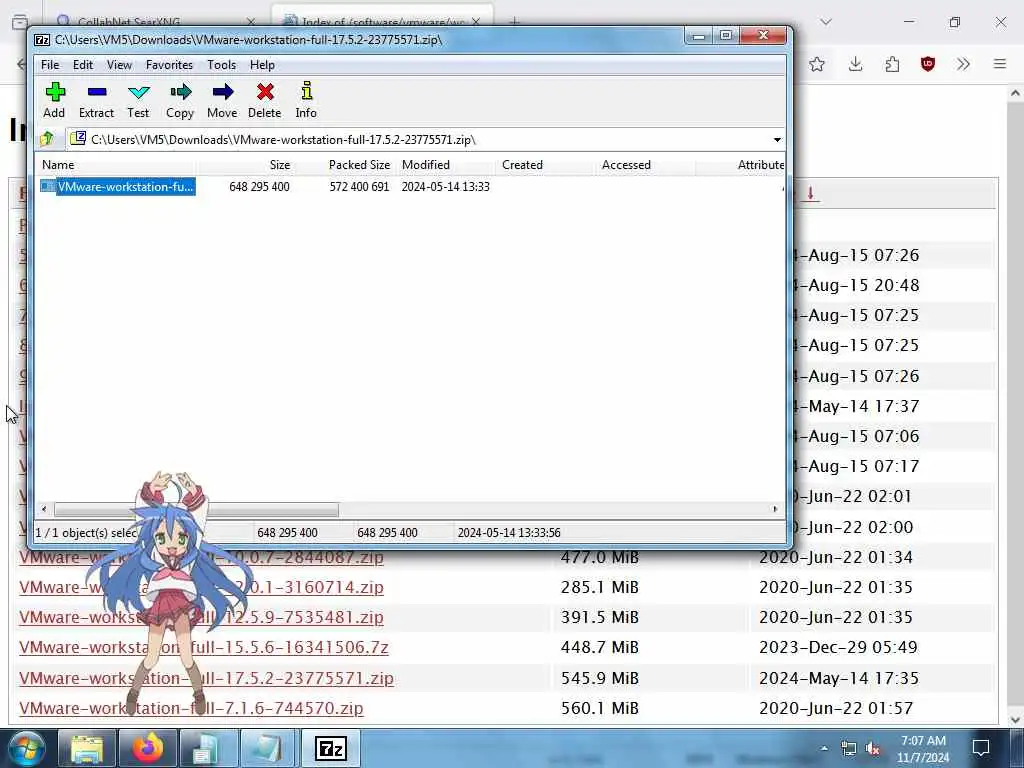The height and width of the screenshot is (768, 1024).
Task: Click the uBlock Origin shield icon
Action: [x=927, y=64]
